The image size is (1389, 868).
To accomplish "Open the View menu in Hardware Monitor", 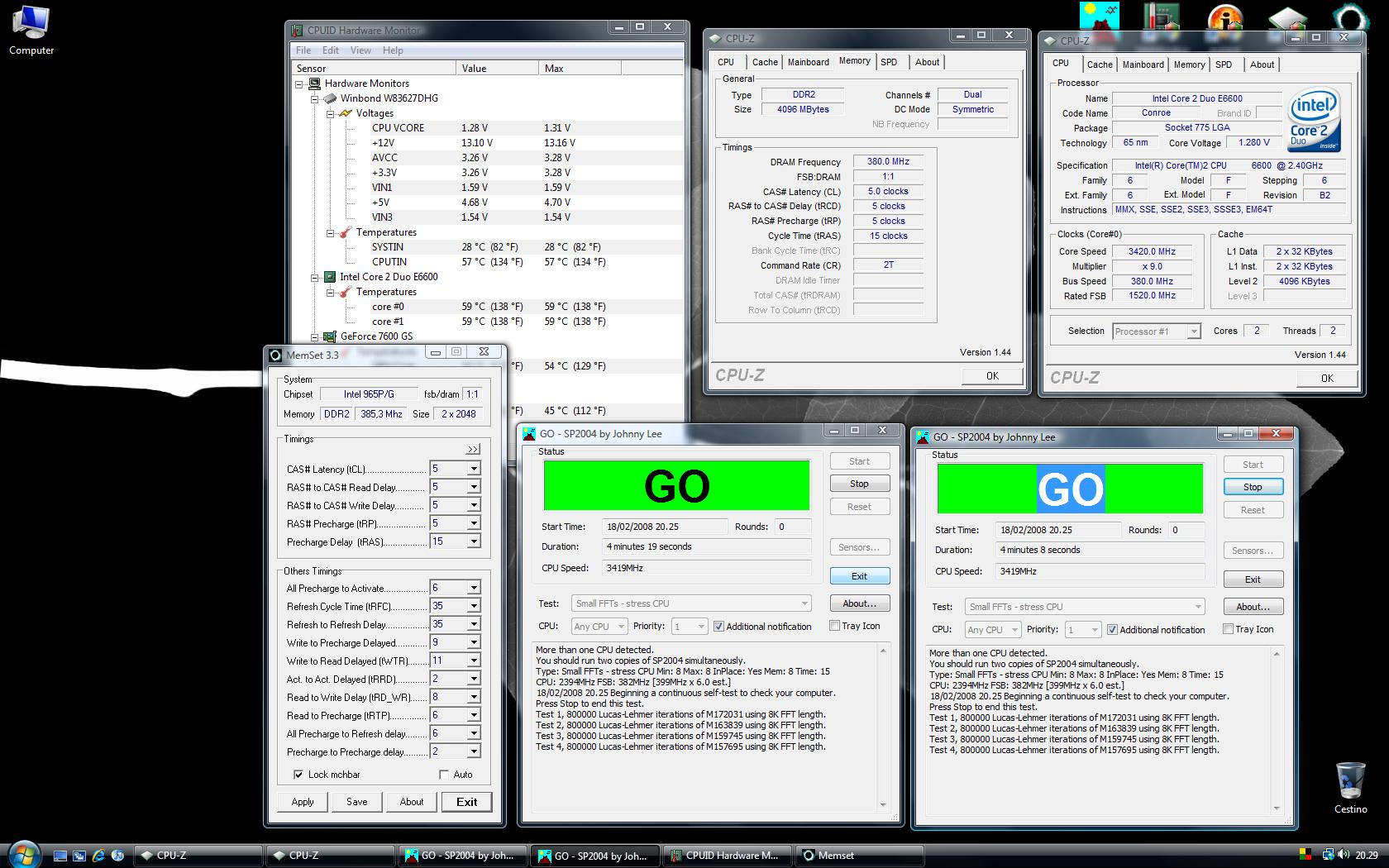I will point(360,50).
